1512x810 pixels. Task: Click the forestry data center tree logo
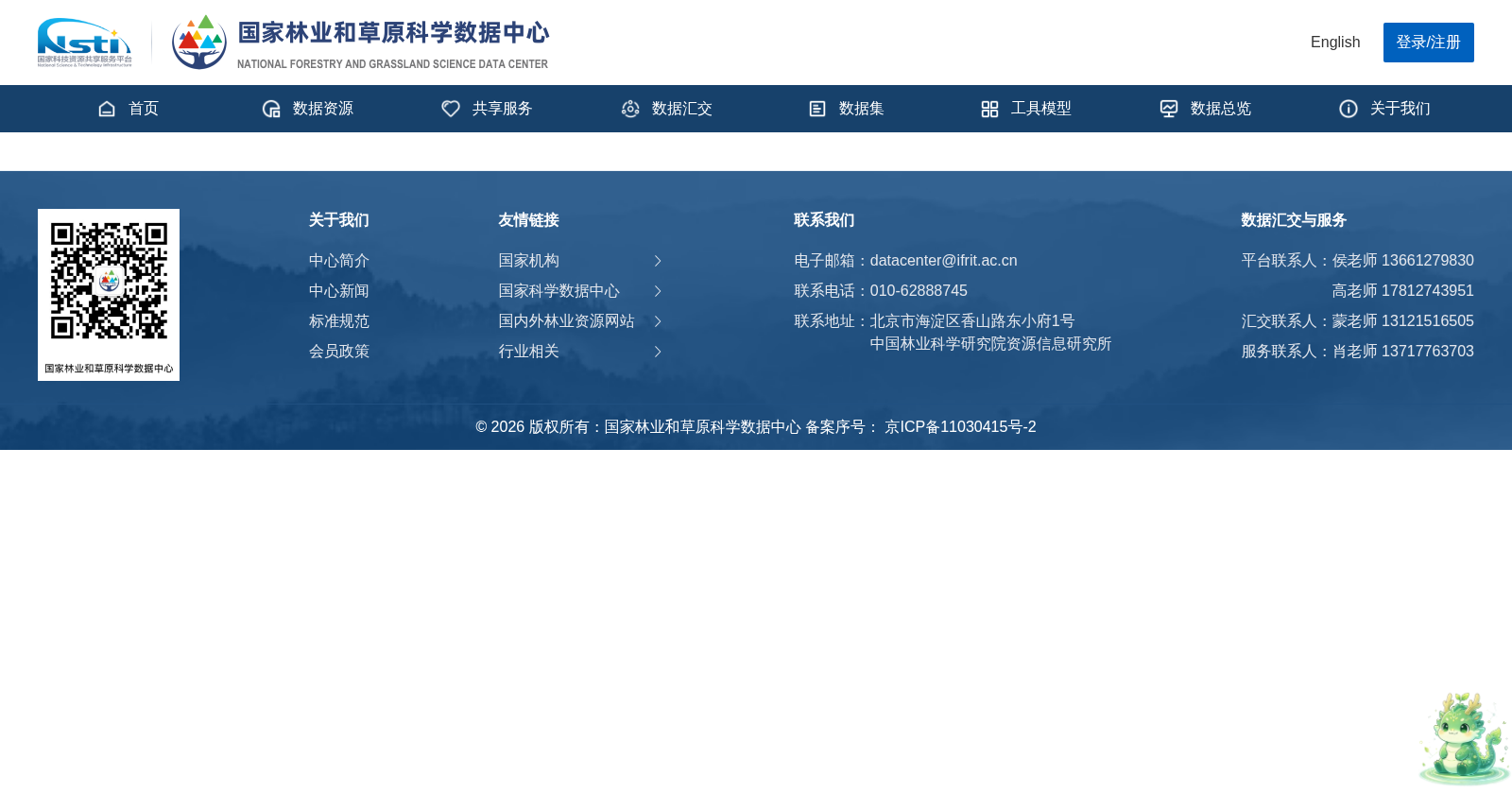[199, 42]
